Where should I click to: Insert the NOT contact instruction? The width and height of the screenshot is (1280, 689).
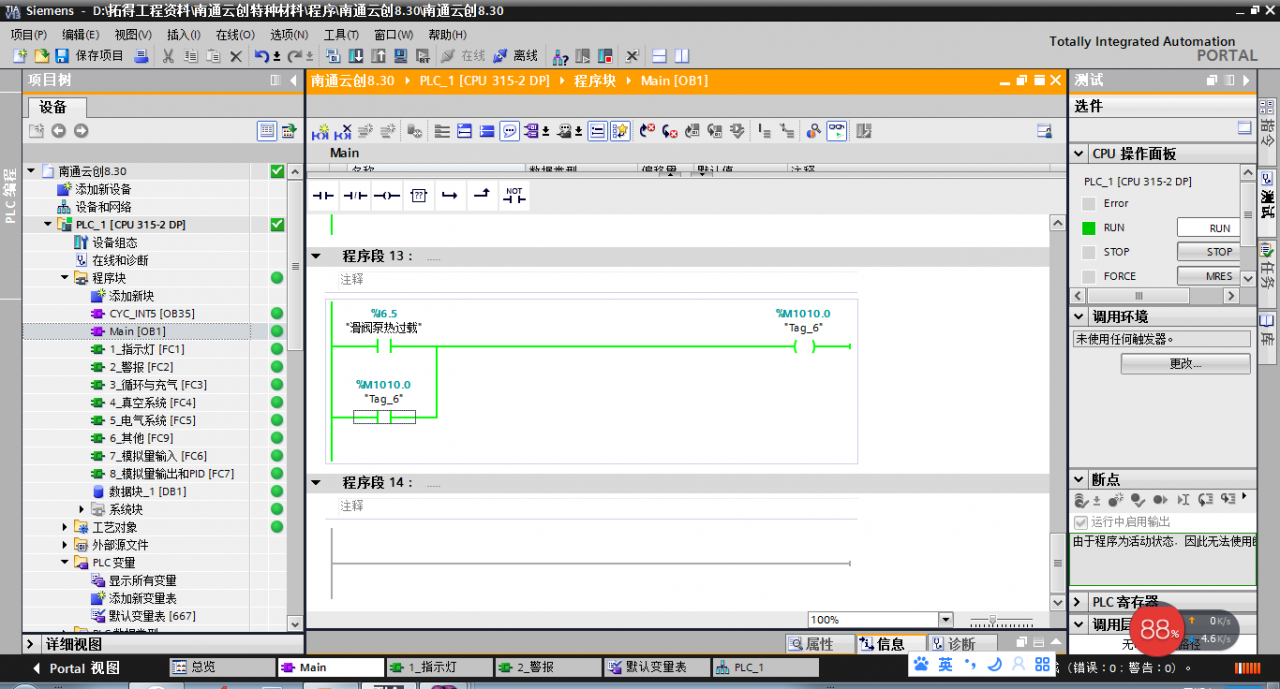[x=514, y=196]
